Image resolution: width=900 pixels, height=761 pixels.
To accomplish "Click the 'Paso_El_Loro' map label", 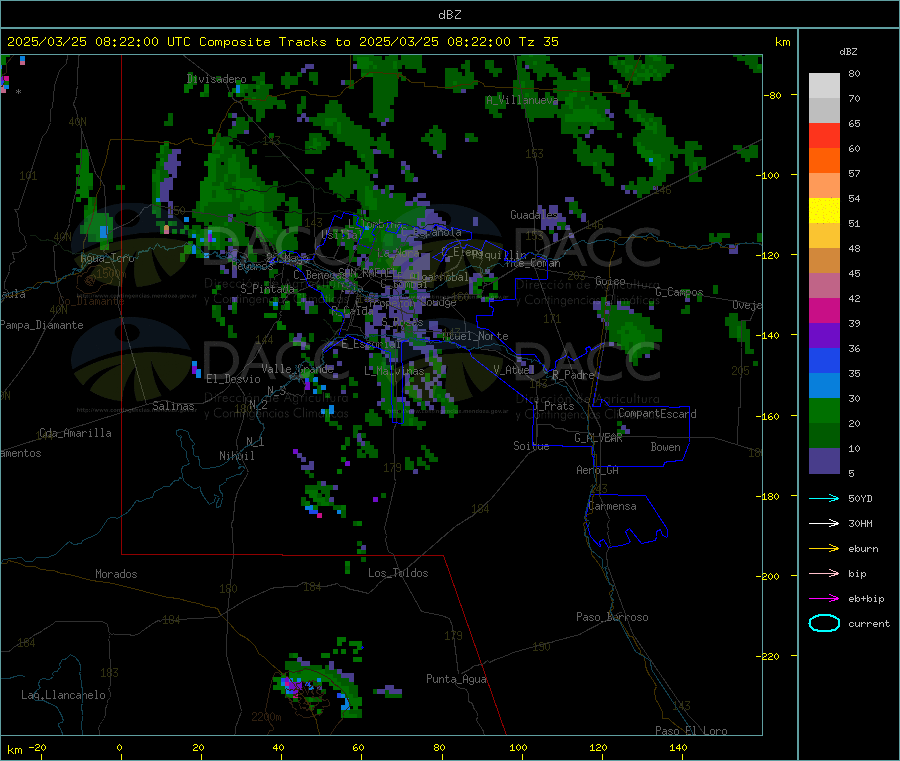I will [691, 731].
